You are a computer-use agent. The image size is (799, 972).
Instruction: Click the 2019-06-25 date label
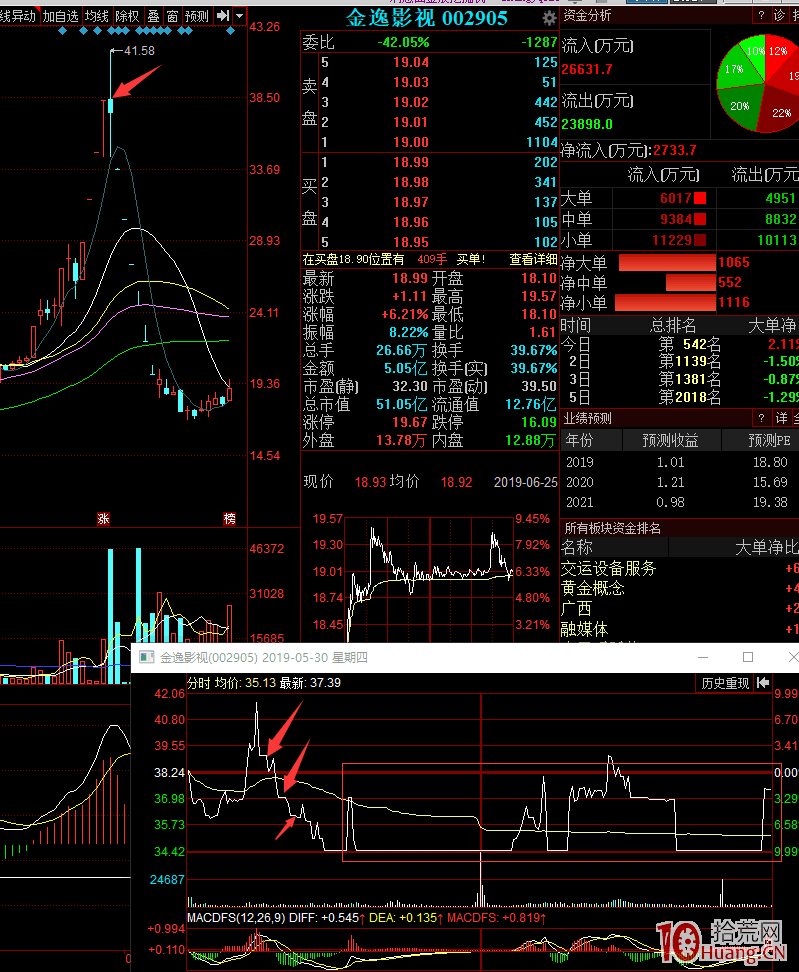(x=526, y=482)
